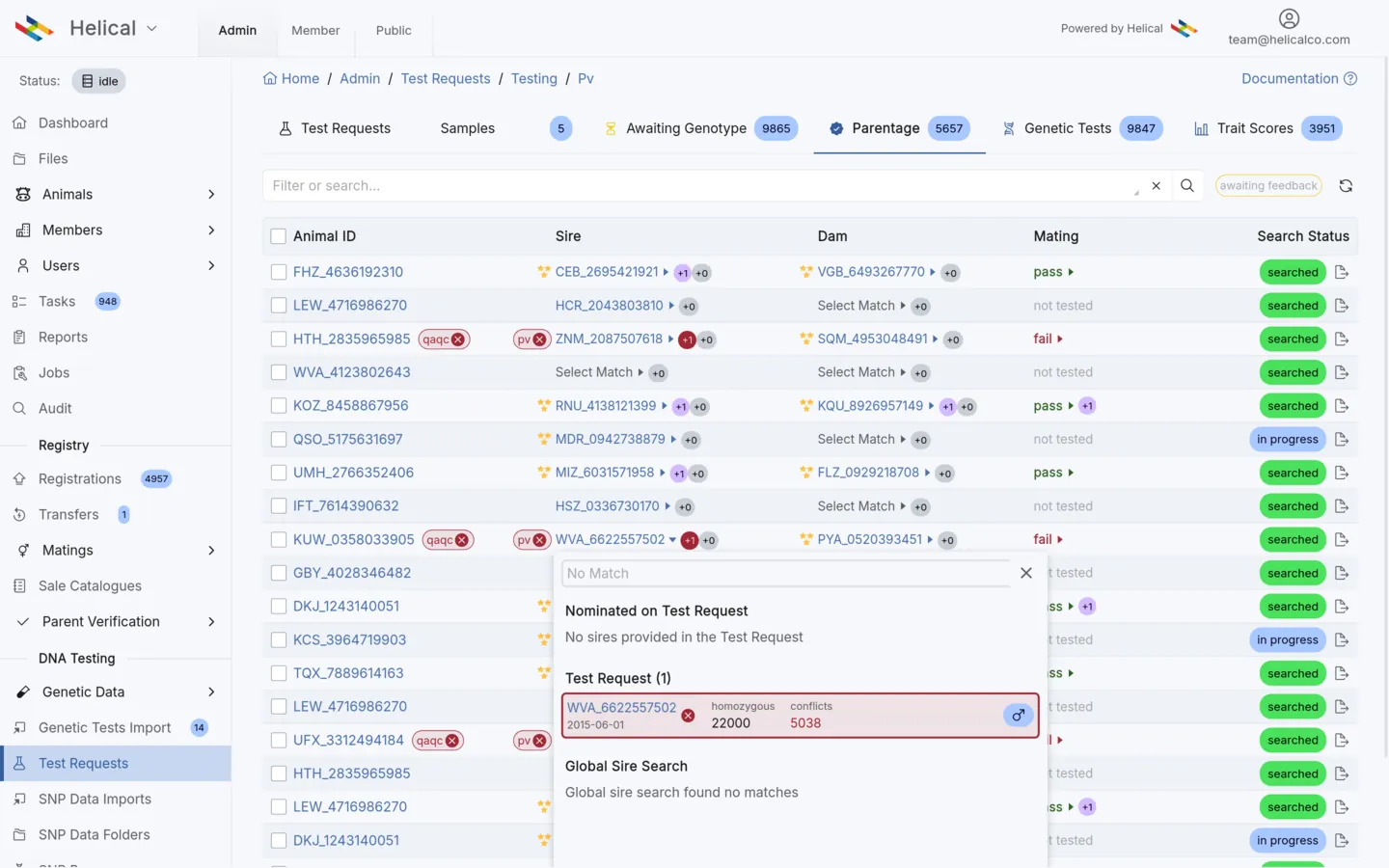Click the Jobs sidebar icon
1389x868 pixels.
pos(19,372)
